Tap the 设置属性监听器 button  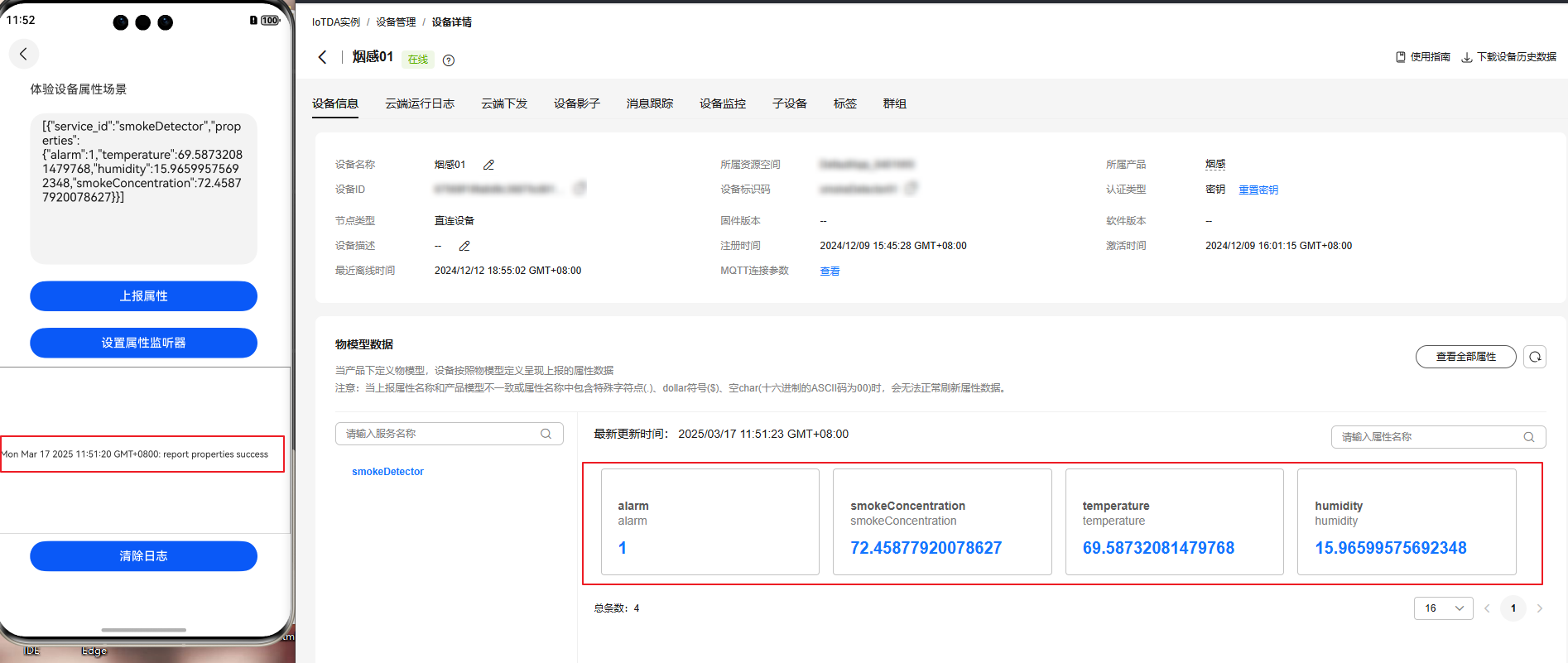144,343
